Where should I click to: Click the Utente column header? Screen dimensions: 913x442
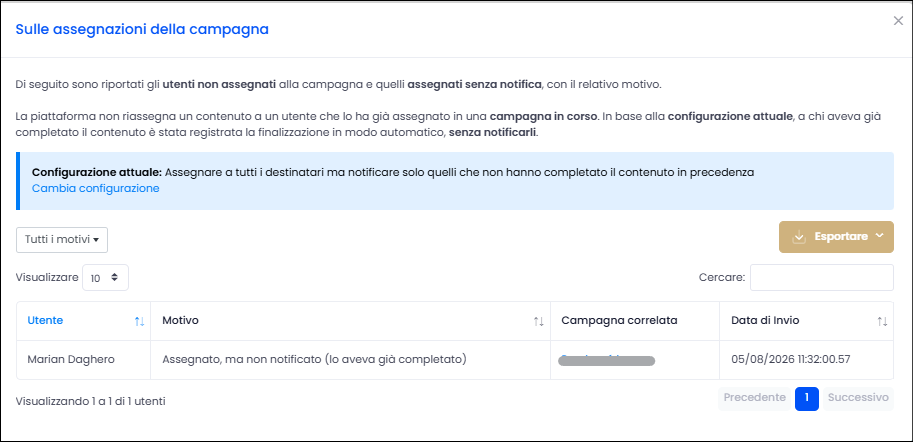point(45,320)
